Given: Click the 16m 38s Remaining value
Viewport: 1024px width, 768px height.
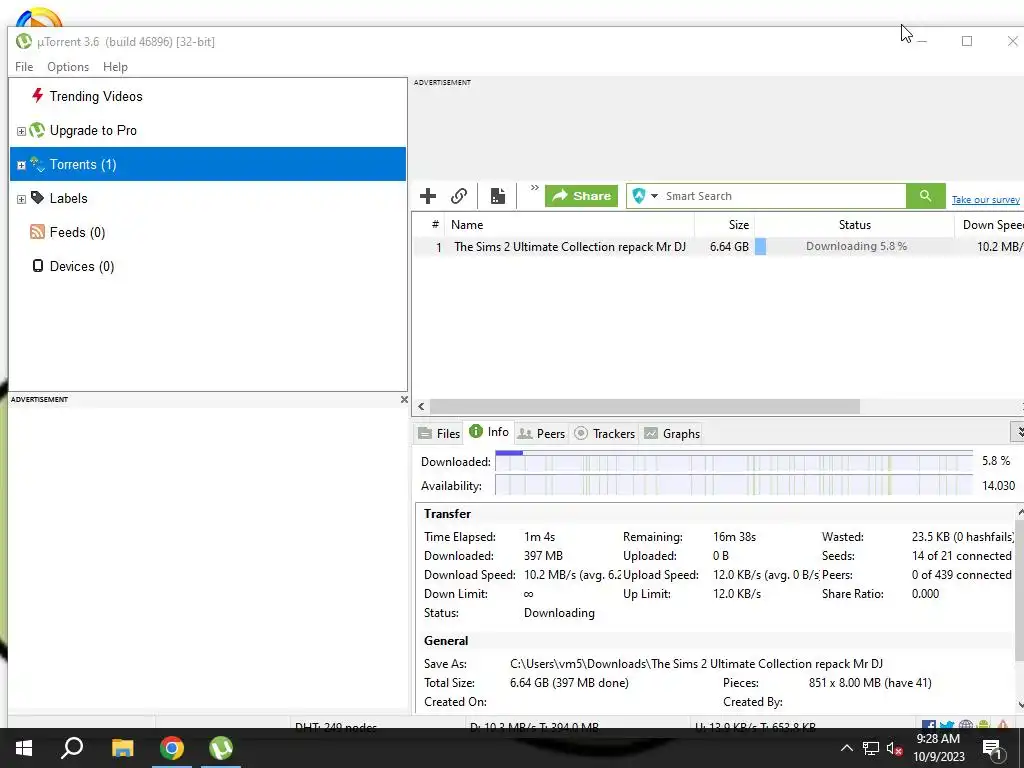Looking at the screenshot, I should tap(734, 537).
